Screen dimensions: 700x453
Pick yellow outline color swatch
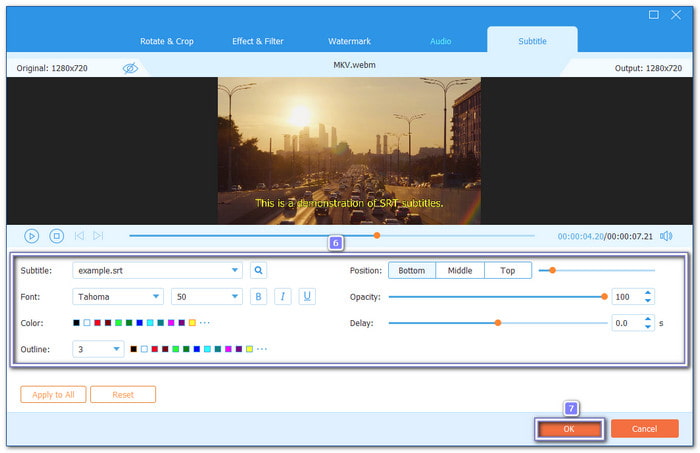[x=249, y=349]
